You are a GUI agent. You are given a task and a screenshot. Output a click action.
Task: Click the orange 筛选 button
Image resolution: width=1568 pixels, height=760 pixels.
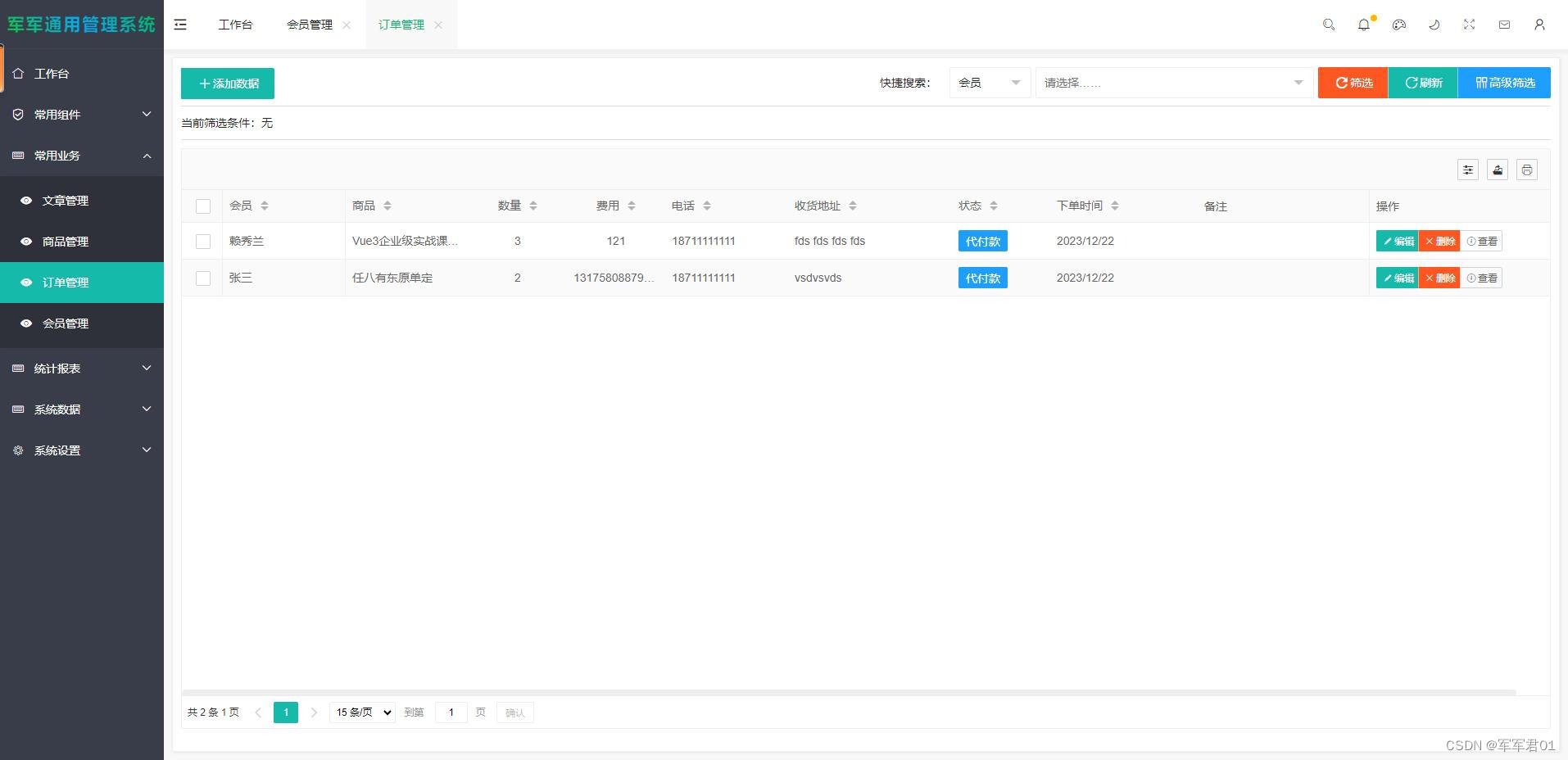pyautogui.click(x=1353, y=83)
